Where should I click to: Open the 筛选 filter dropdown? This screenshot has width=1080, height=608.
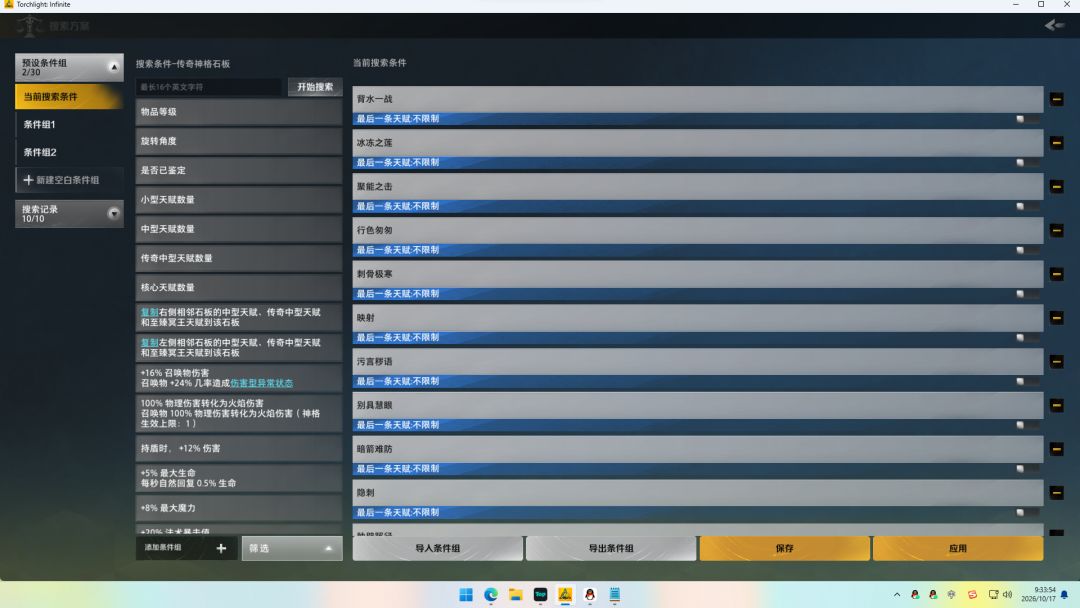coord(292,548)
